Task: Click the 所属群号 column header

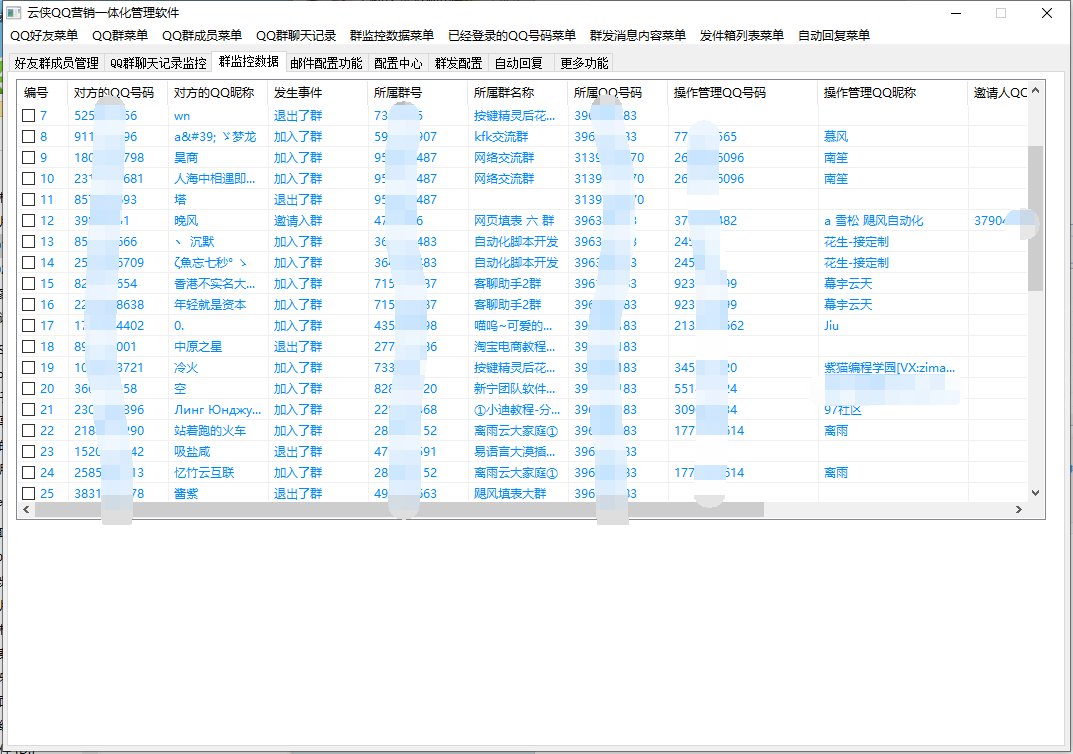Action: point(417,92)
